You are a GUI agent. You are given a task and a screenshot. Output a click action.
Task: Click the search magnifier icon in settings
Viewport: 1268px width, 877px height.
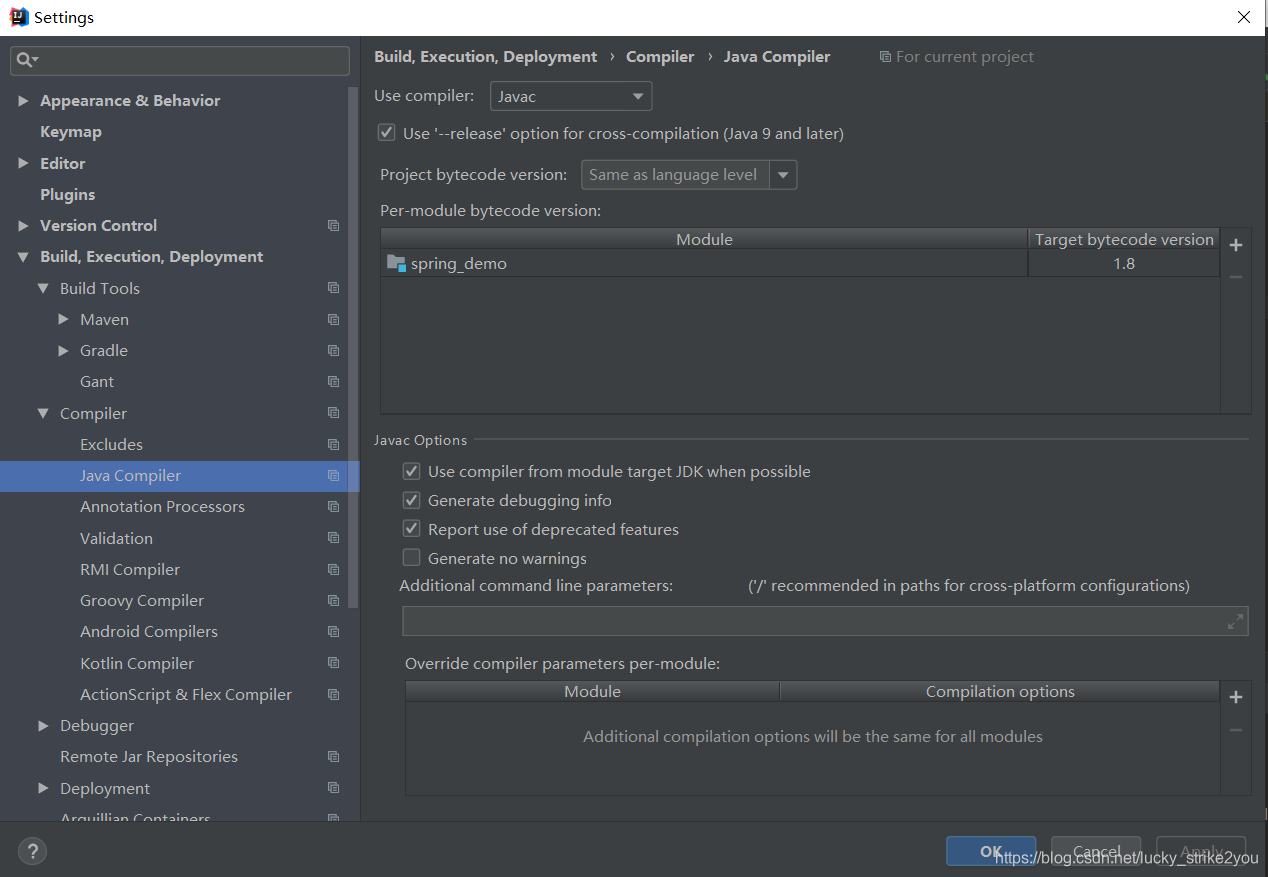pyautogui.click(x=24, y=60)
